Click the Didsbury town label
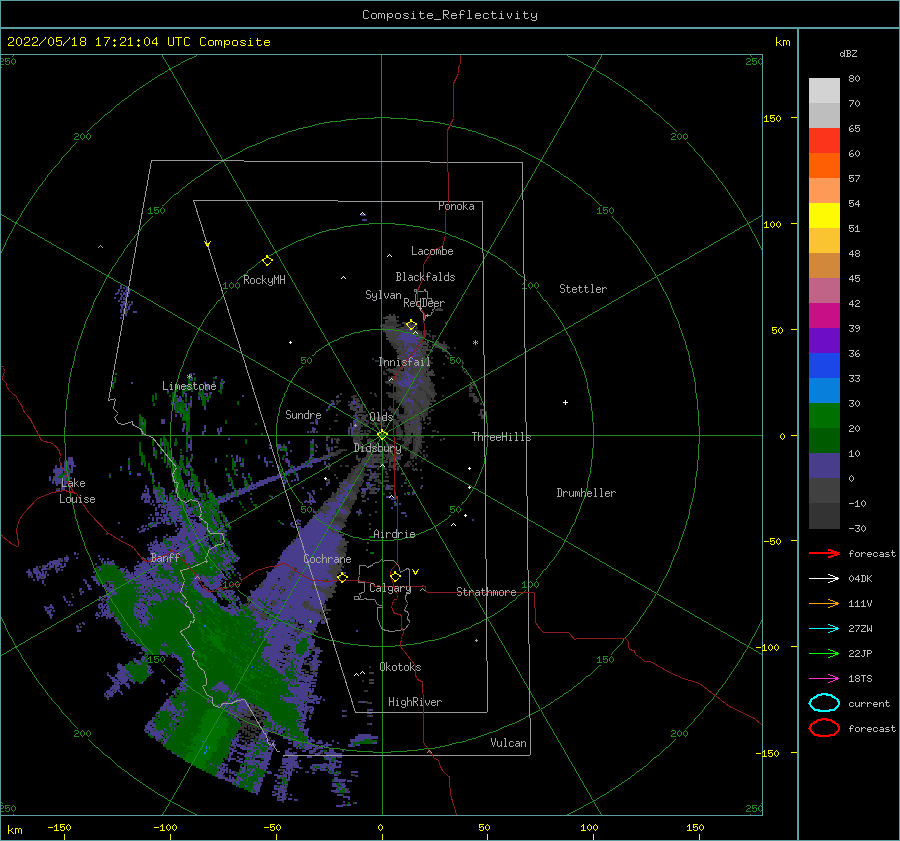Viewport: 900px width, 841px height. 378,448
